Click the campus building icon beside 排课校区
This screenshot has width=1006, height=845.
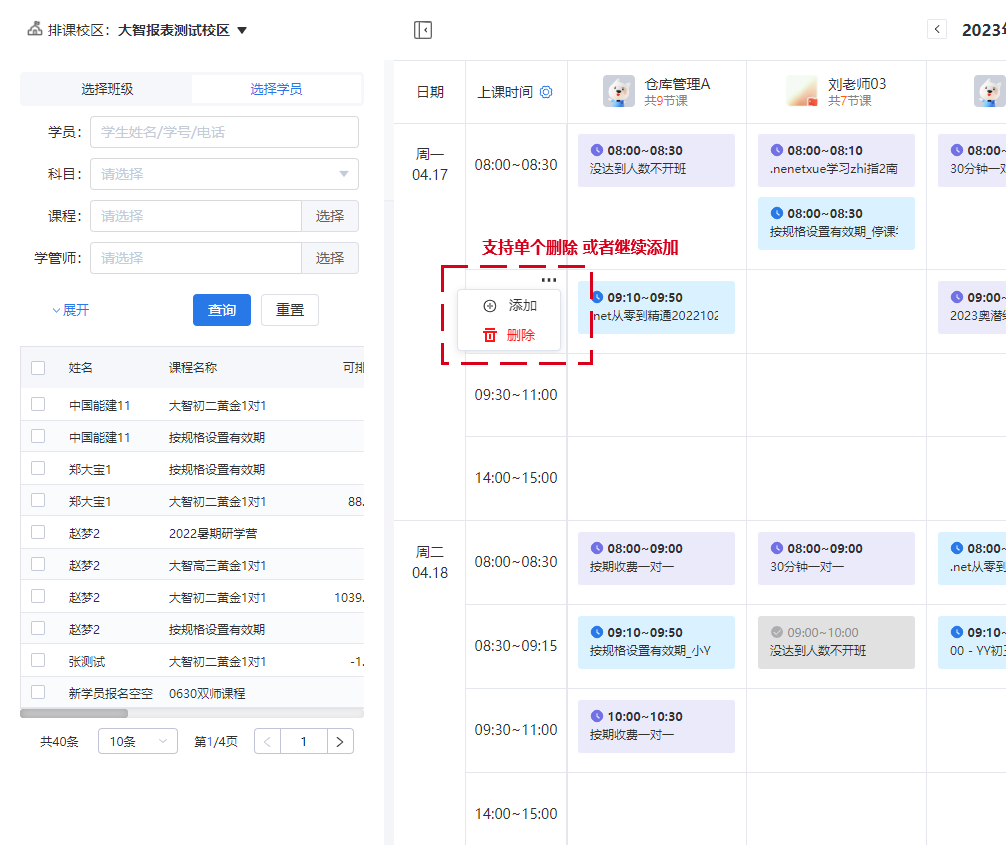coord(35,29)
